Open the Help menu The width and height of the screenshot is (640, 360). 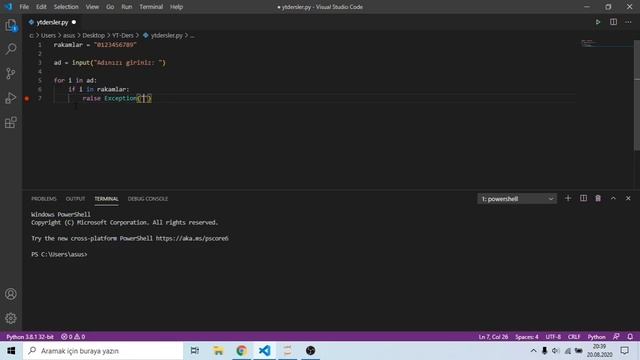[x=176, y=7]
